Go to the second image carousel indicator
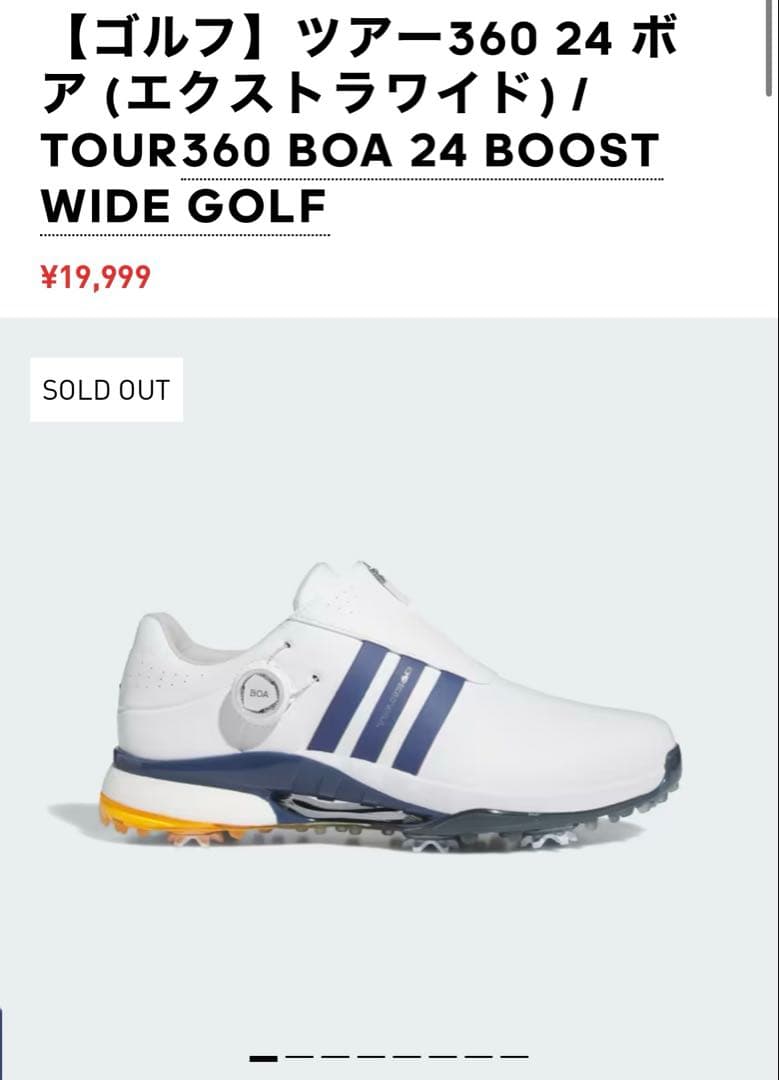779x1080 pixels. click(x=299, y=1057)
